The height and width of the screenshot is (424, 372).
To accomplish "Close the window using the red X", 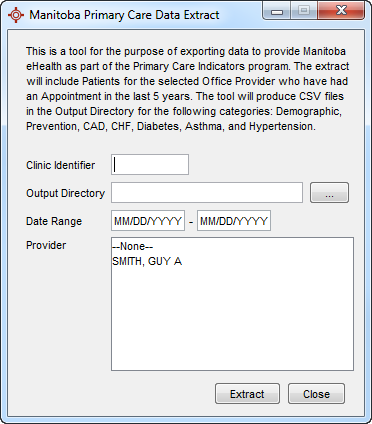I will tap(341, 11).
